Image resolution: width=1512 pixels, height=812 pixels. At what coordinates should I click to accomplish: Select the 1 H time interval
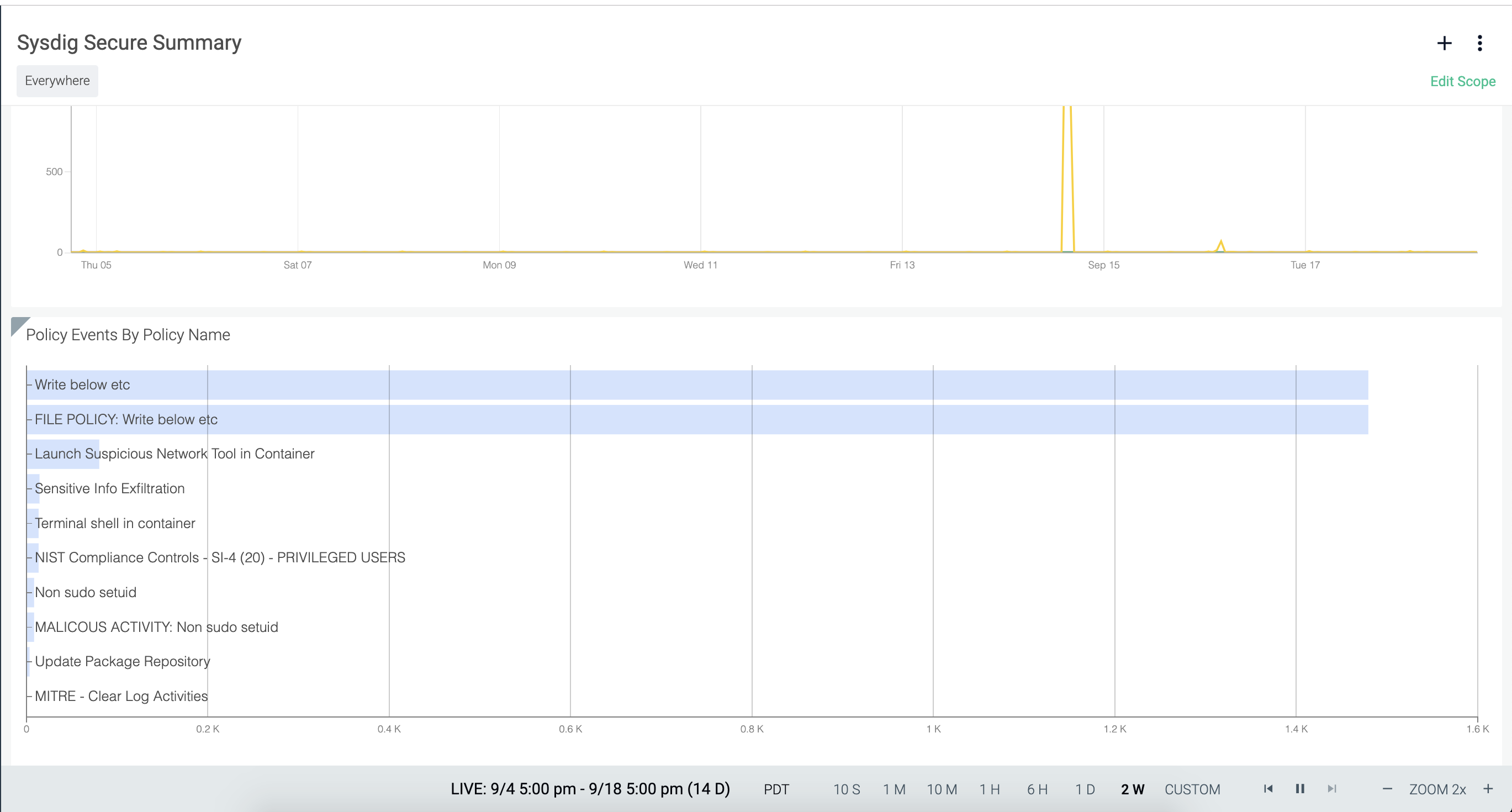coord(990,789)
